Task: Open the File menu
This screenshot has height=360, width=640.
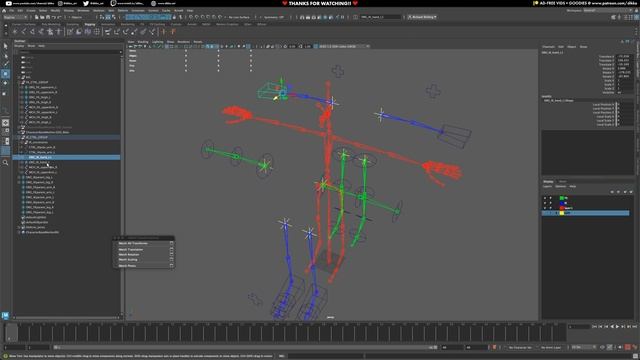Action: pos(12,11)
